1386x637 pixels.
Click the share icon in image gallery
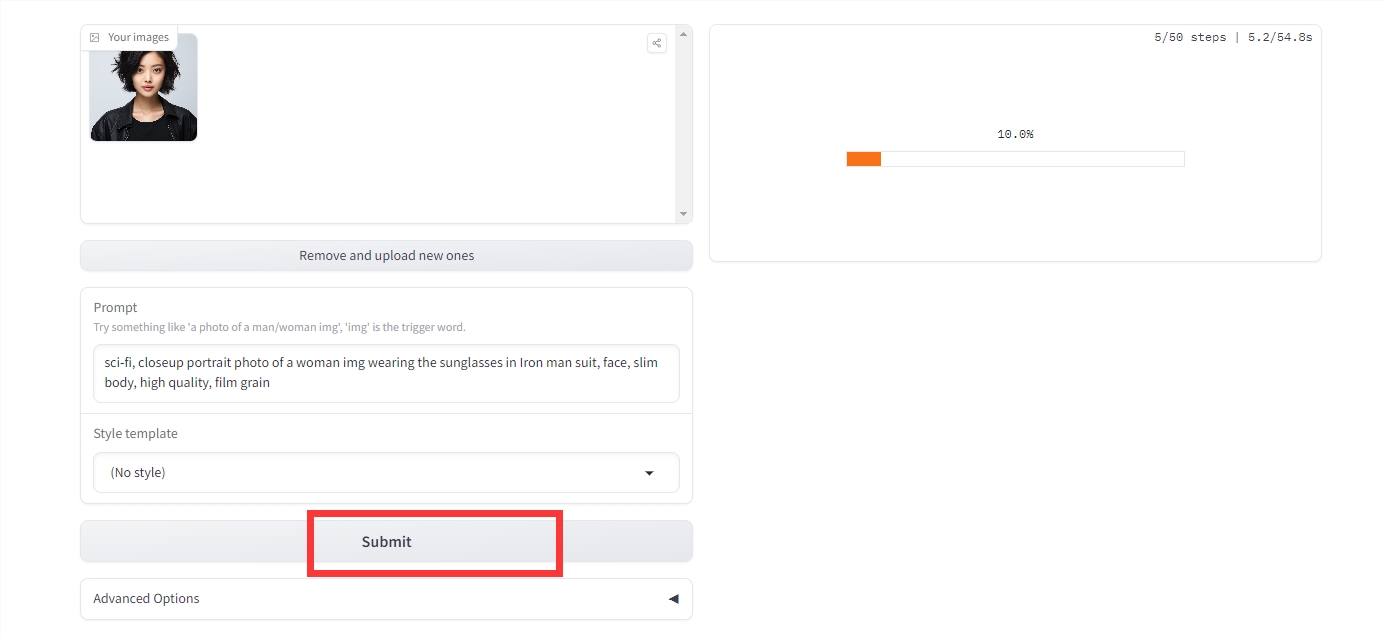click(x=656, y=43)
